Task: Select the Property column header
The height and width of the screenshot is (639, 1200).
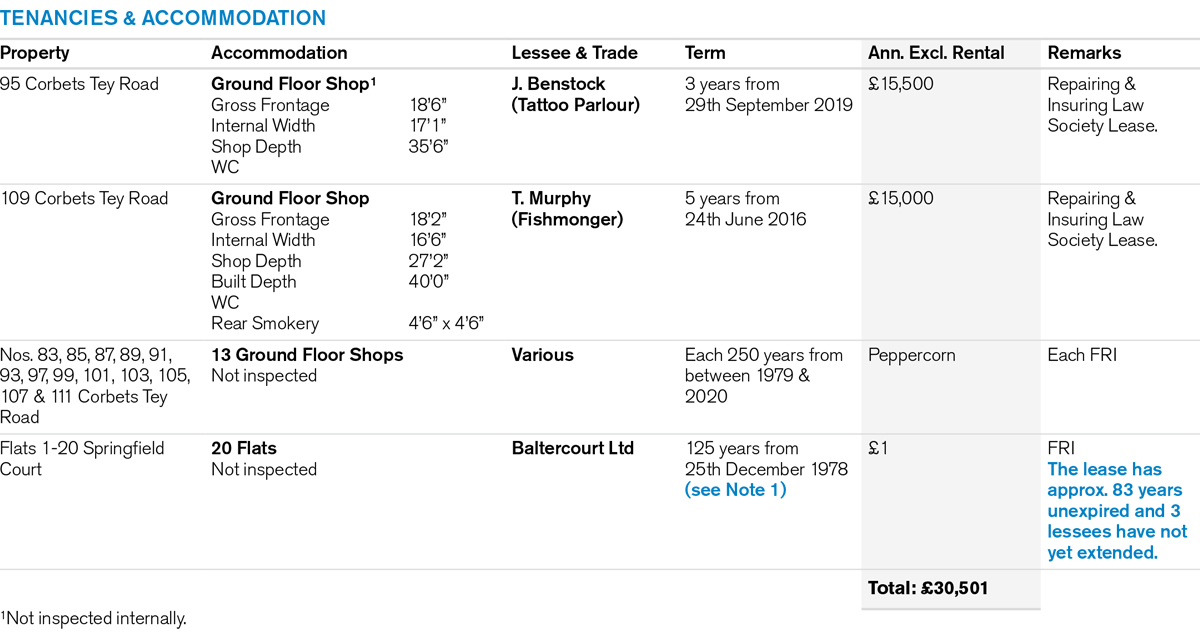Action: click(x=35, y=53)
